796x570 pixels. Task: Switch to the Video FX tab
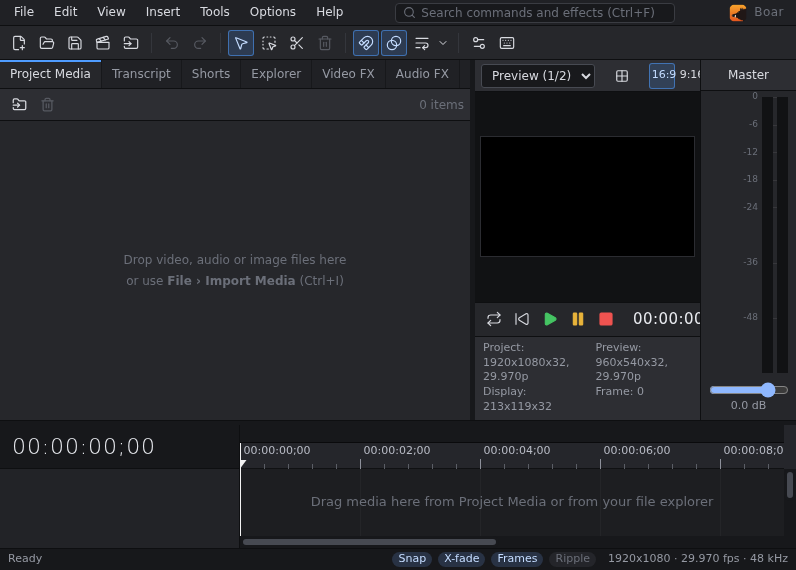348,74
